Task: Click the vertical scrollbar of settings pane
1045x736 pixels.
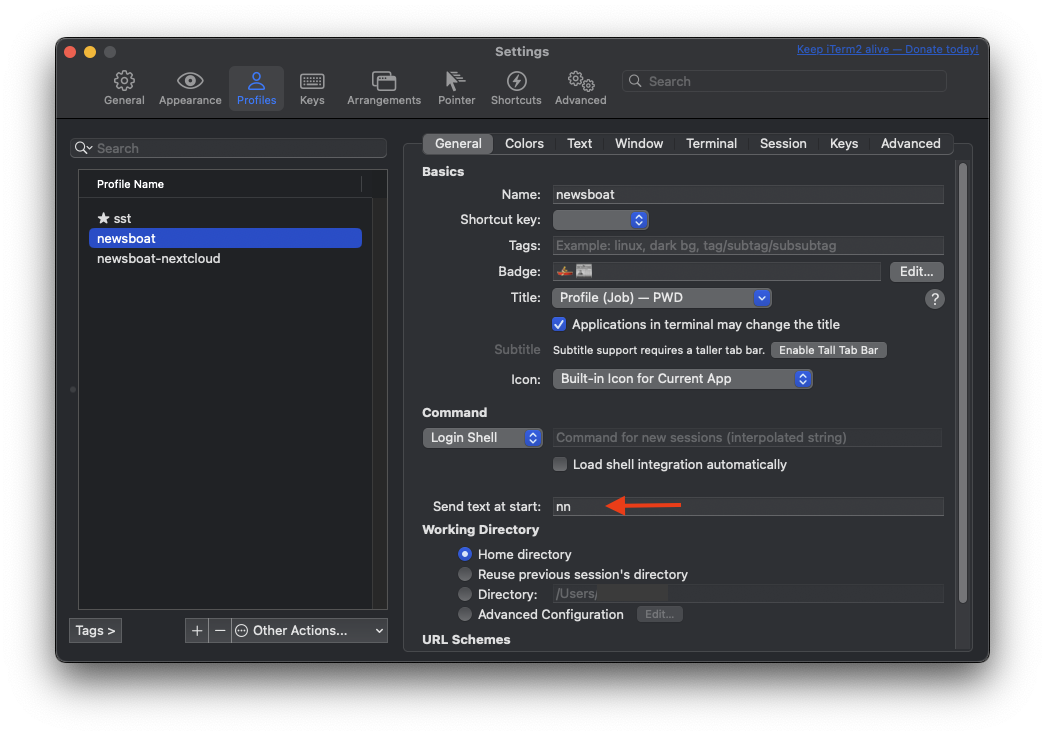Action: 962,383
